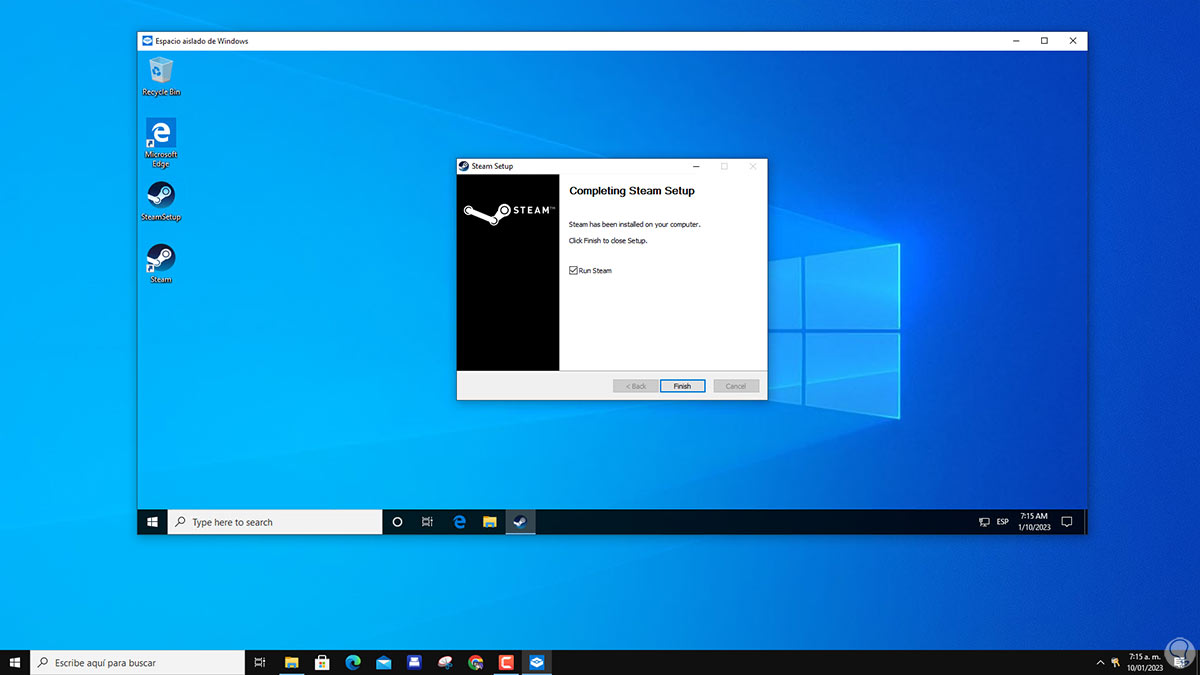
Task: Select the SteamSetup desktop icon
Action: [161, 201]
